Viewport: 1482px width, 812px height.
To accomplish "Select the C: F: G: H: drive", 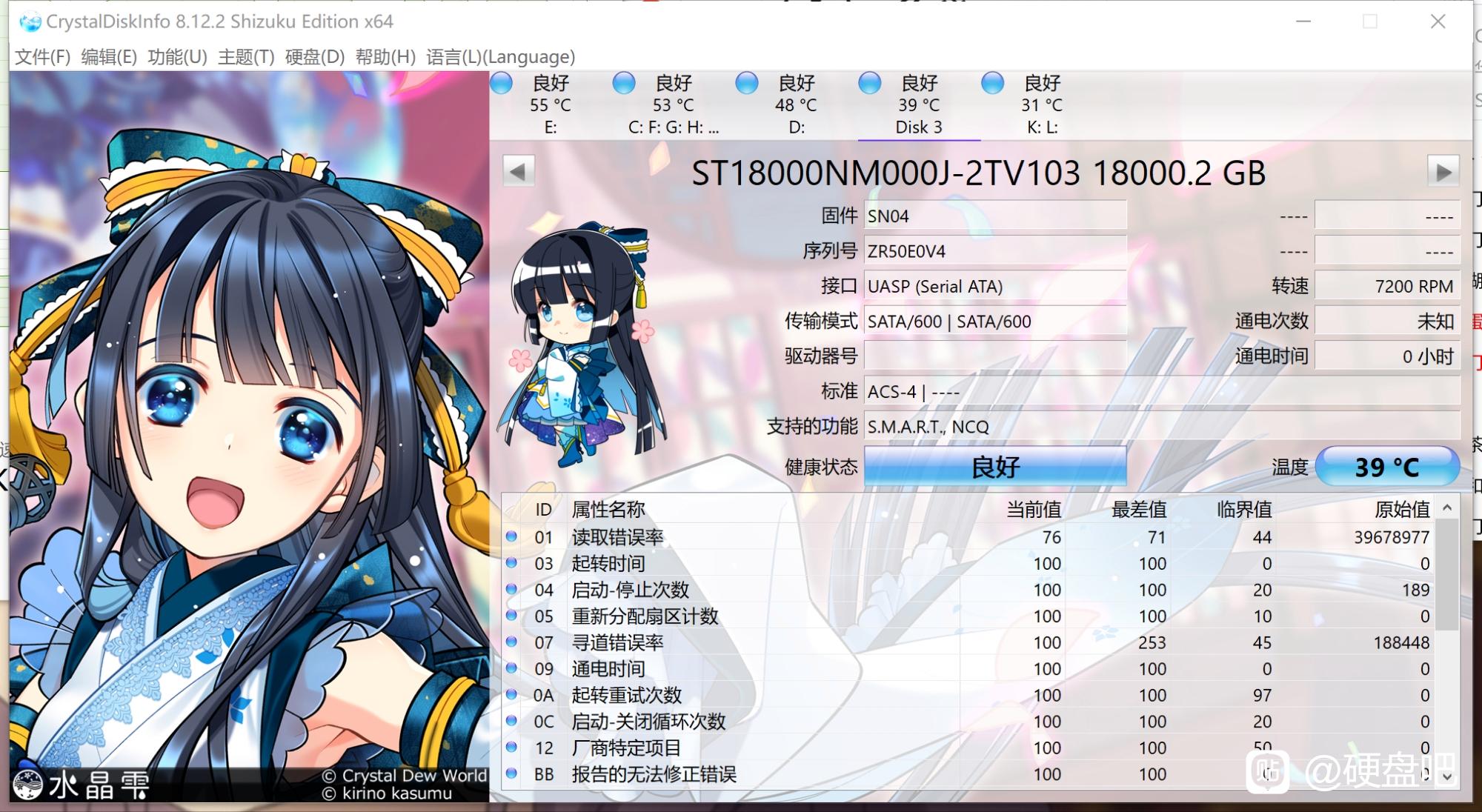I will [x=674, y=104].
